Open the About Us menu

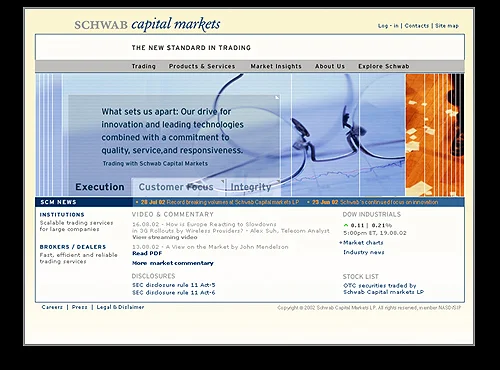[330, 66]
